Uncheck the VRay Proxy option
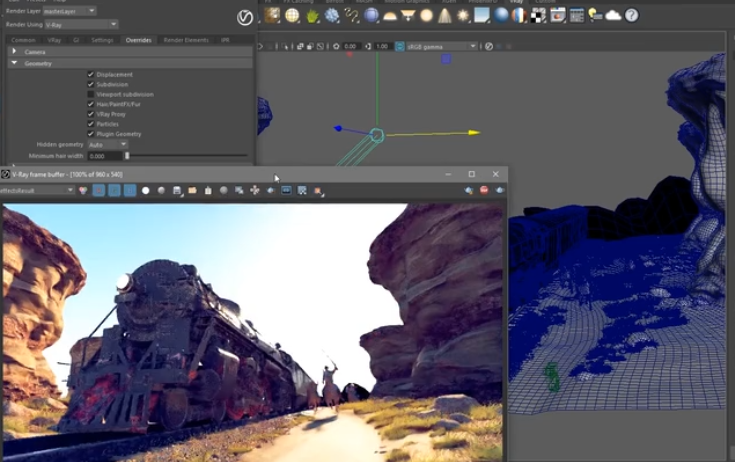 click(91, 114)
